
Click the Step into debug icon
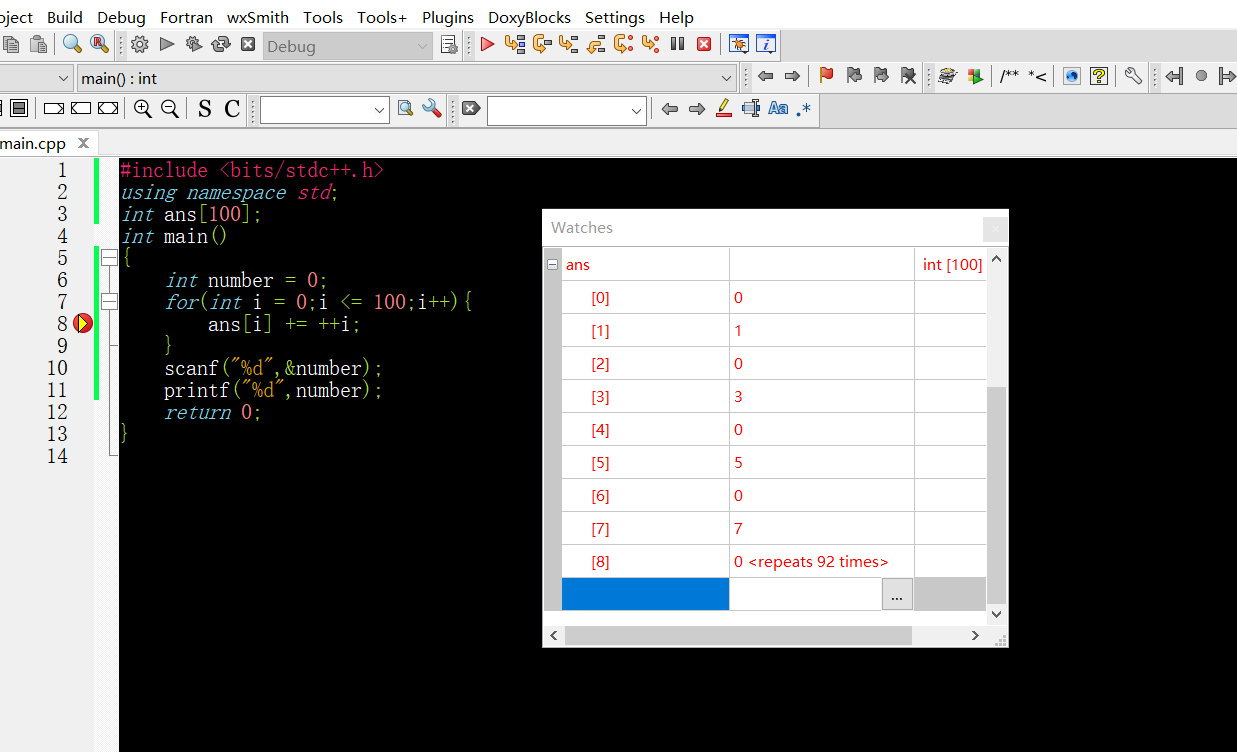point(569,44)
